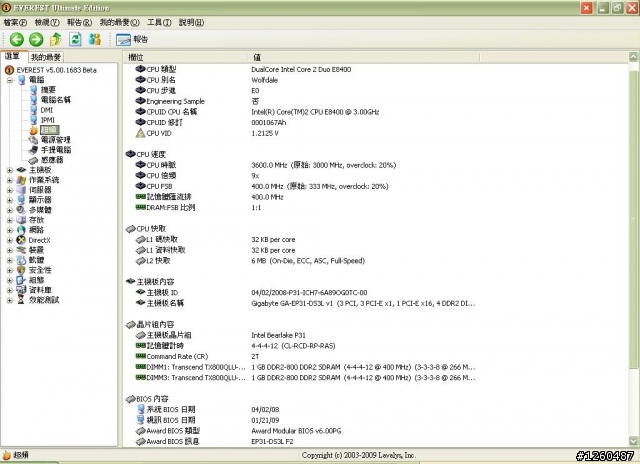Expand the 主機板 tree node
Image resolution: width=640 pixels, height=464 pixels.
tap(10, 170)
